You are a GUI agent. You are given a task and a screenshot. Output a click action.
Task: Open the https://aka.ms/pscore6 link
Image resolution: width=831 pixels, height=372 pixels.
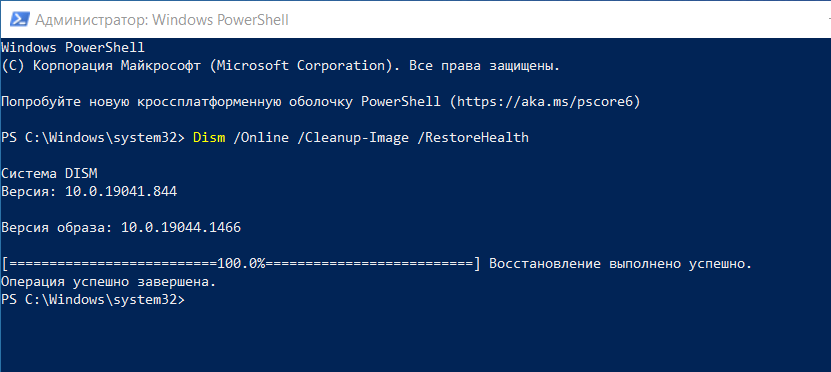[545, 102]
